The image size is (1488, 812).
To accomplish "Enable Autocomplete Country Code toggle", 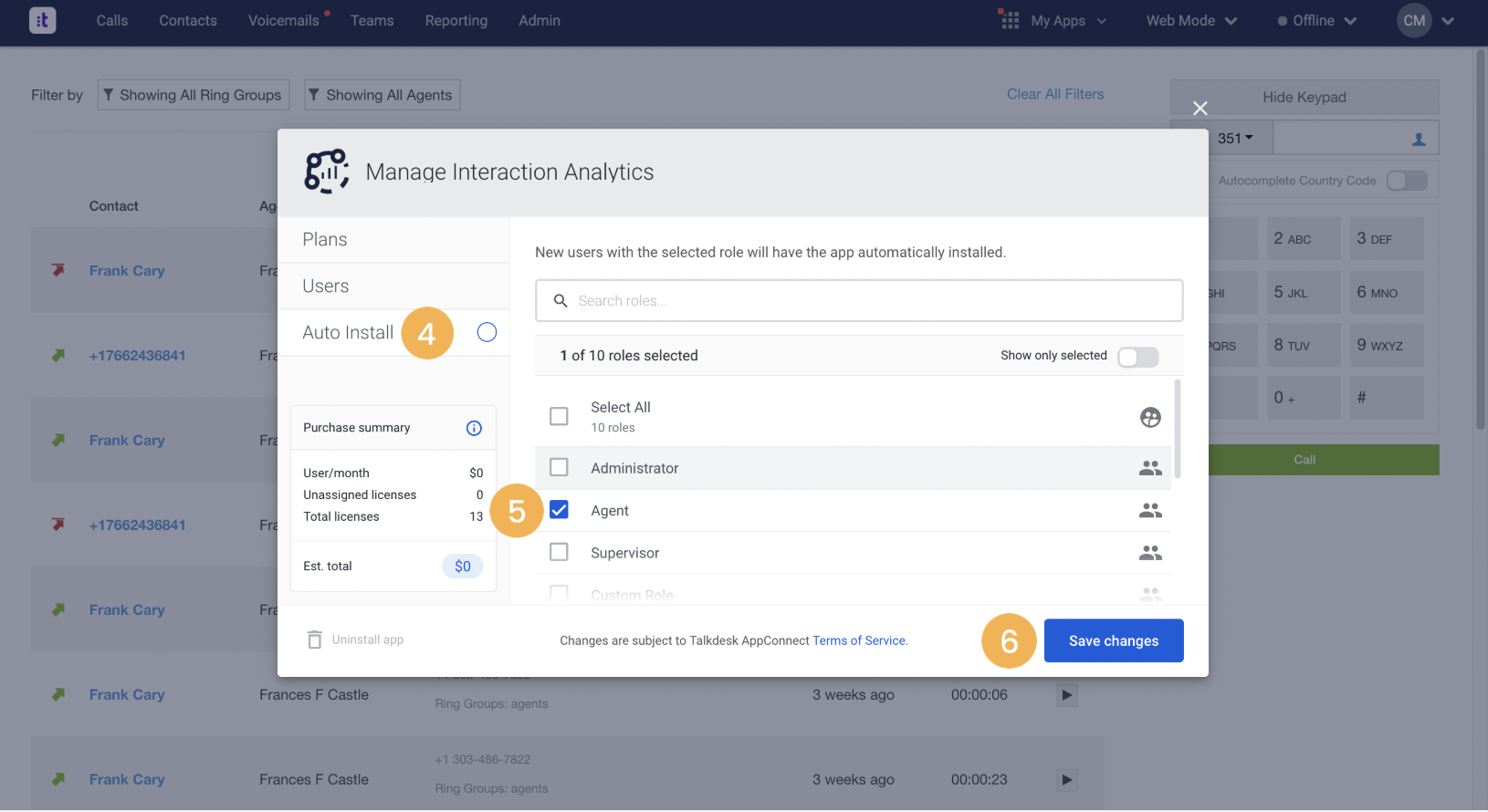I will pyautogui.click(x=1407, y=181).
